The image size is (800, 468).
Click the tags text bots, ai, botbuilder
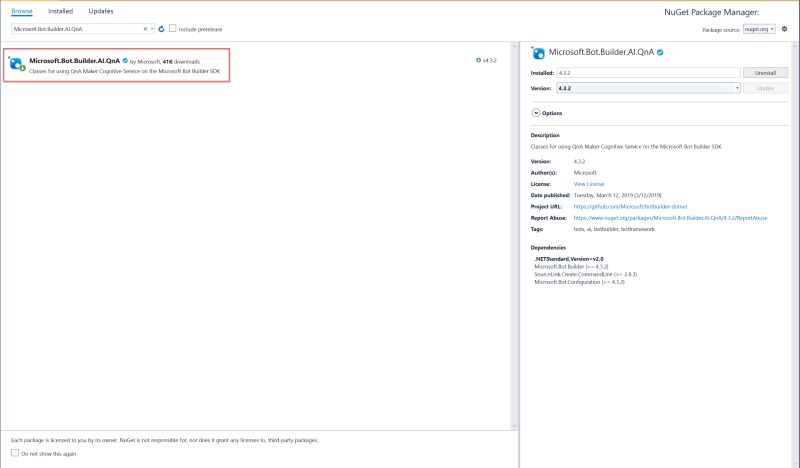[614, 229]
